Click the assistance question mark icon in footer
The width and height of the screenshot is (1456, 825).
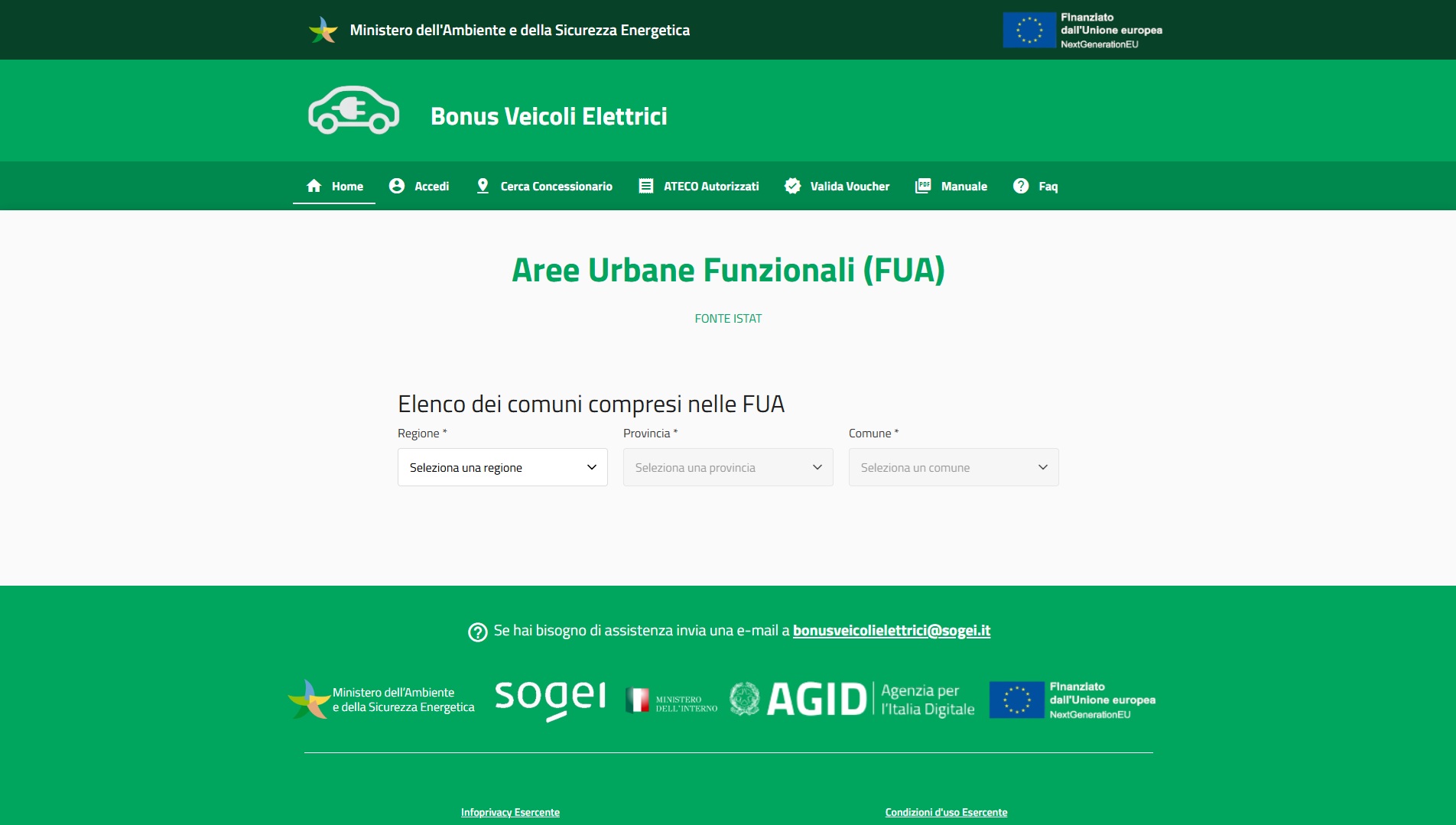(477, 632)
